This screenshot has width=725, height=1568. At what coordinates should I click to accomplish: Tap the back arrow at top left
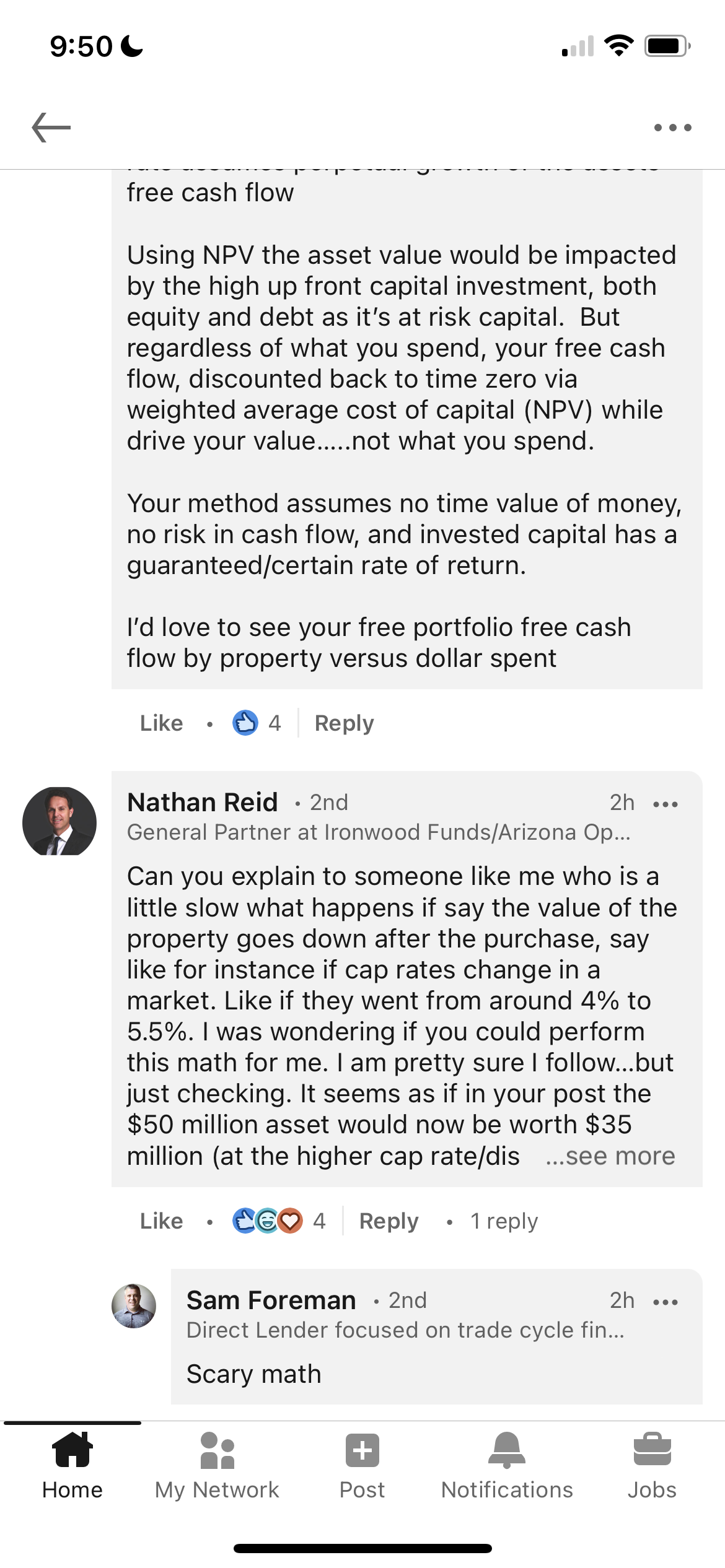[51, 128]
